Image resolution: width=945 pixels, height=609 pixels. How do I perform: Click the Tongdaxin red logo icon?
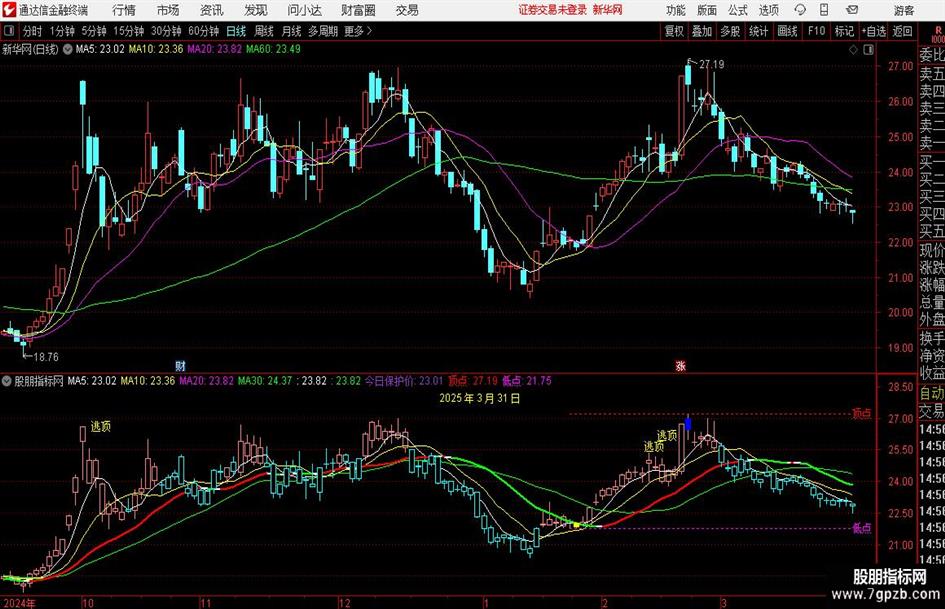coord(9,10)
